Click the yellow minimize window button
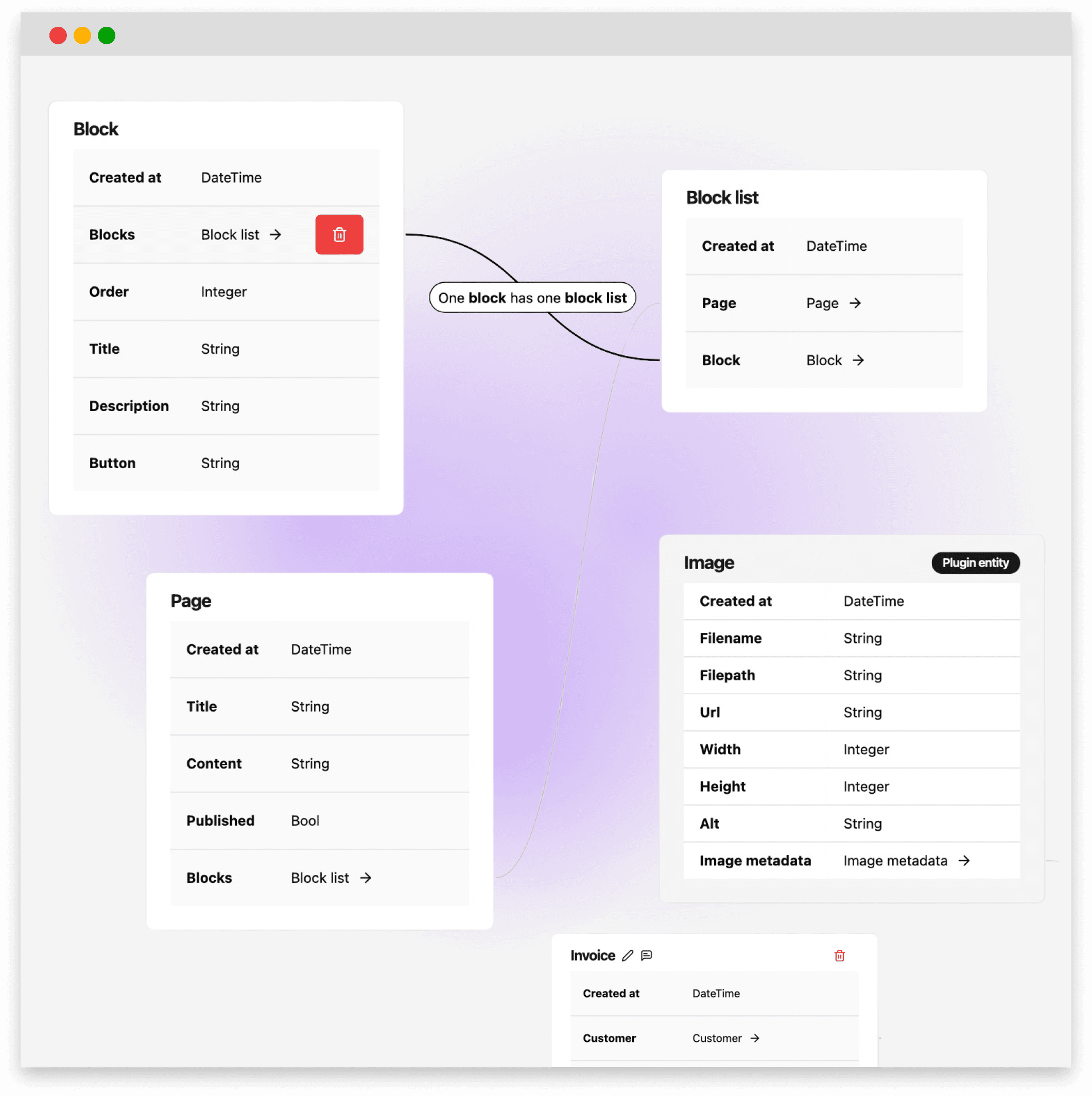 click(82, 35)
